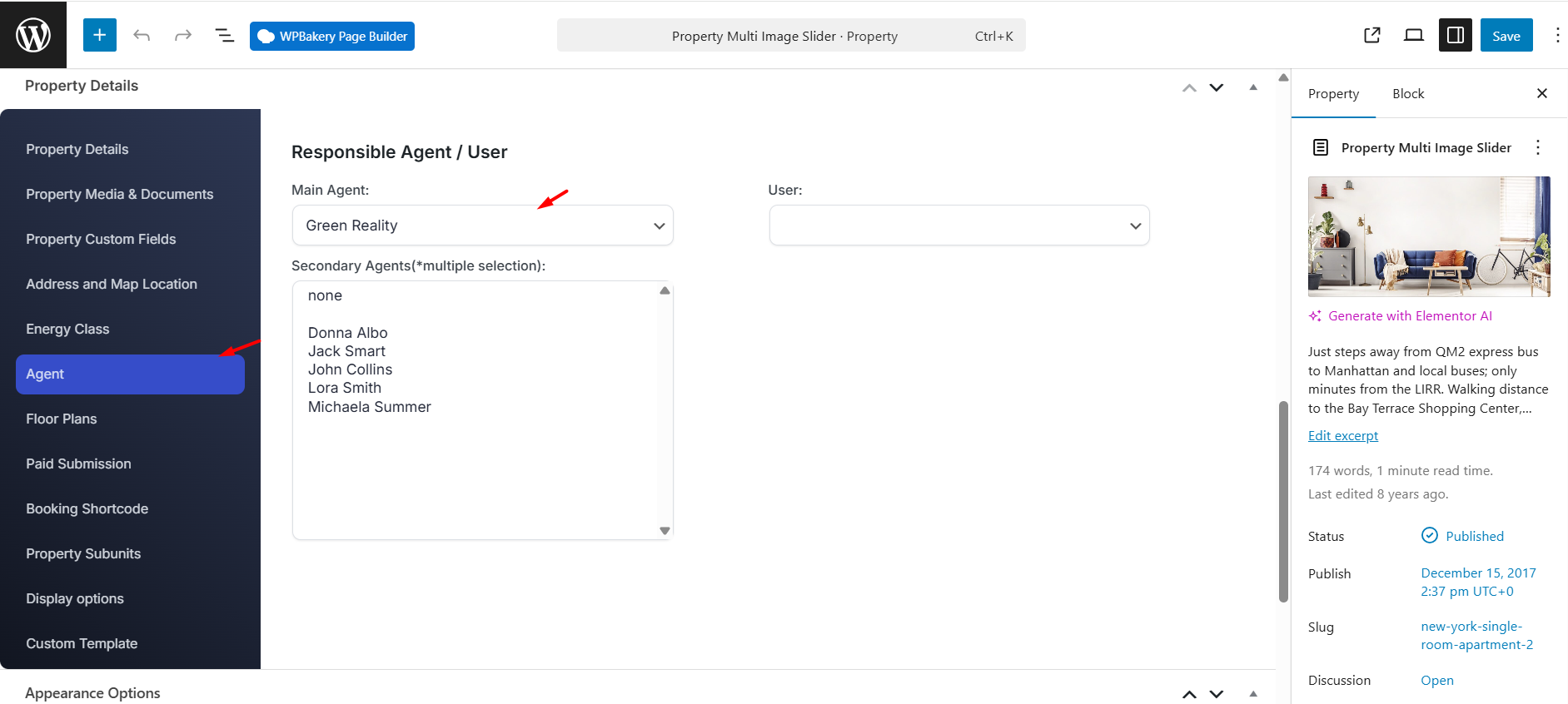Click the Edit excerpt link

[1342, 435]
